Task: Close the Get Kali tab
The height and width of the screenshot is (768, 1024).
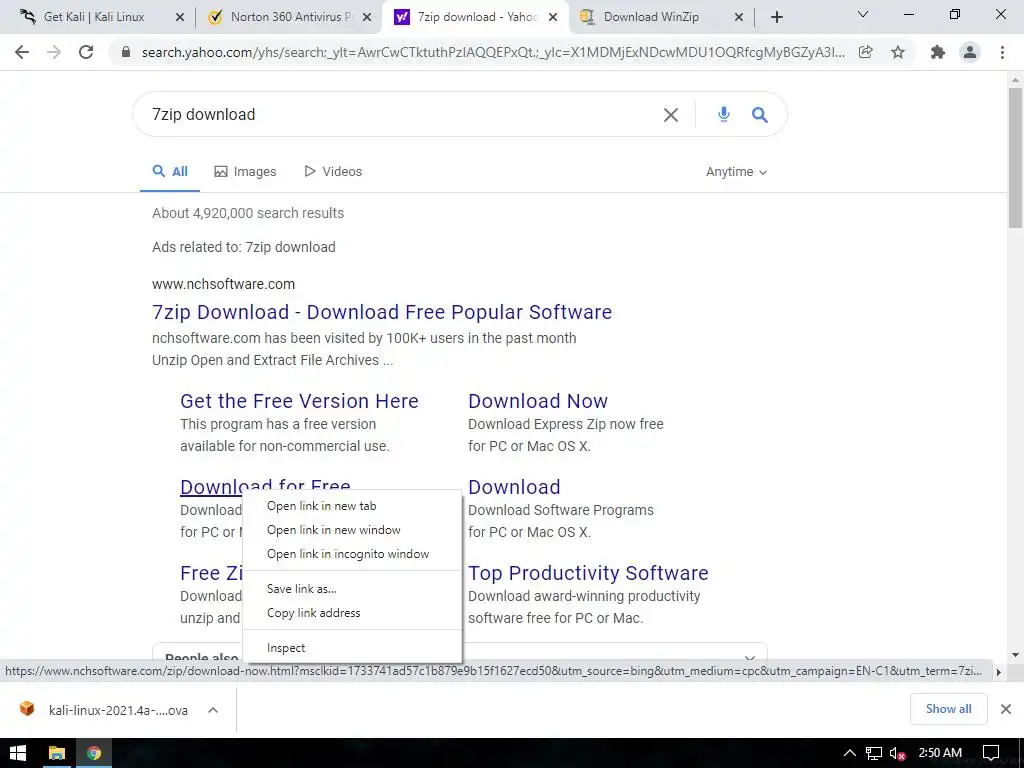Action: pos(180,18)
